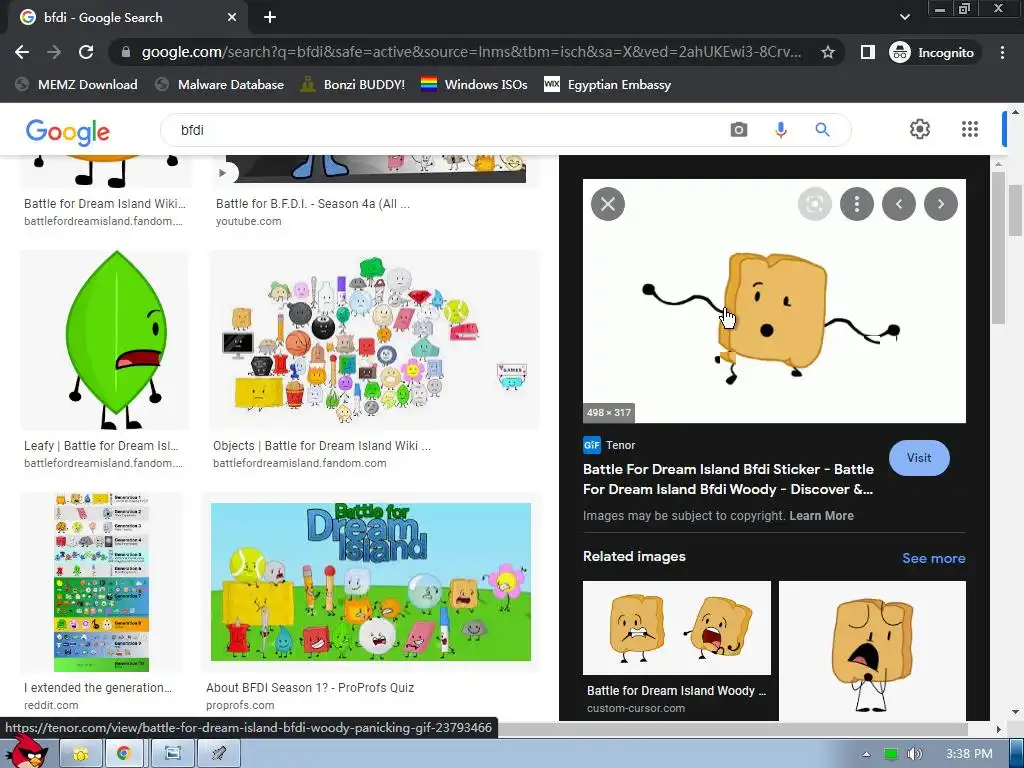Open a new browser tab
Screen dimensions: 1024x768
[x=270, y=18]
